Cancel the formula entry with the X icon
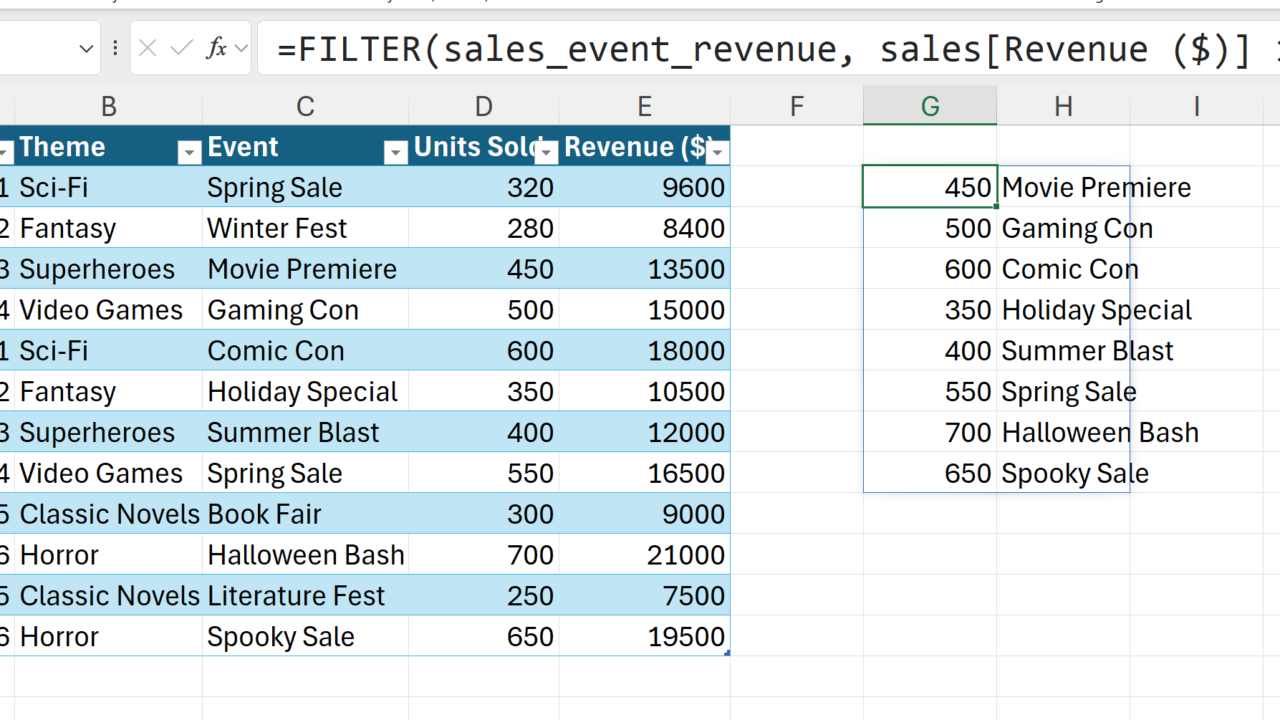Image resolution: width=1280 pixels, height=720 pixels. 148,48
